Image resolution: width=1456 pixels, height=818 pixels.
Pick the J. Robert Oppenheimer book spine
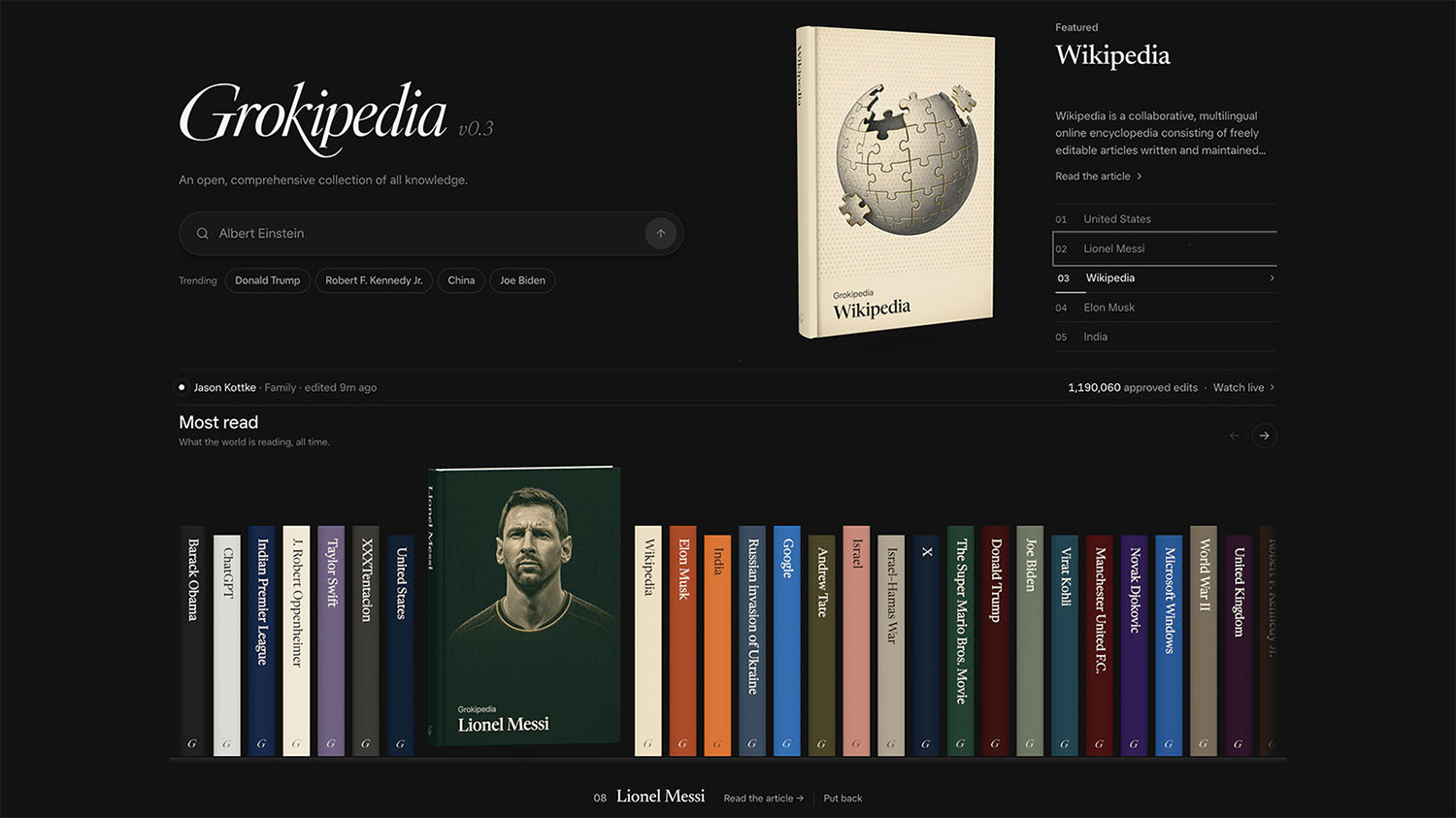[x=296, y=641]
